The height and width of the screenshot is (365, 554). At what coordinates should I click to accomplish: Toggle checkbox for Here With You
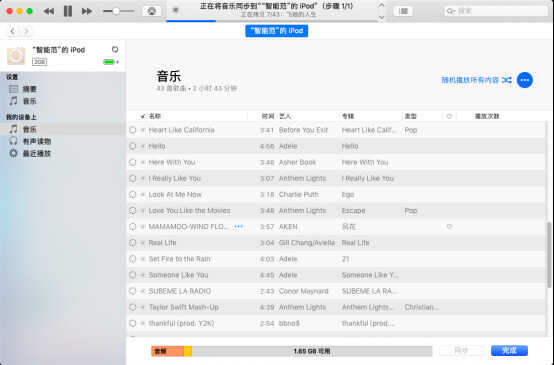[143, 163]
